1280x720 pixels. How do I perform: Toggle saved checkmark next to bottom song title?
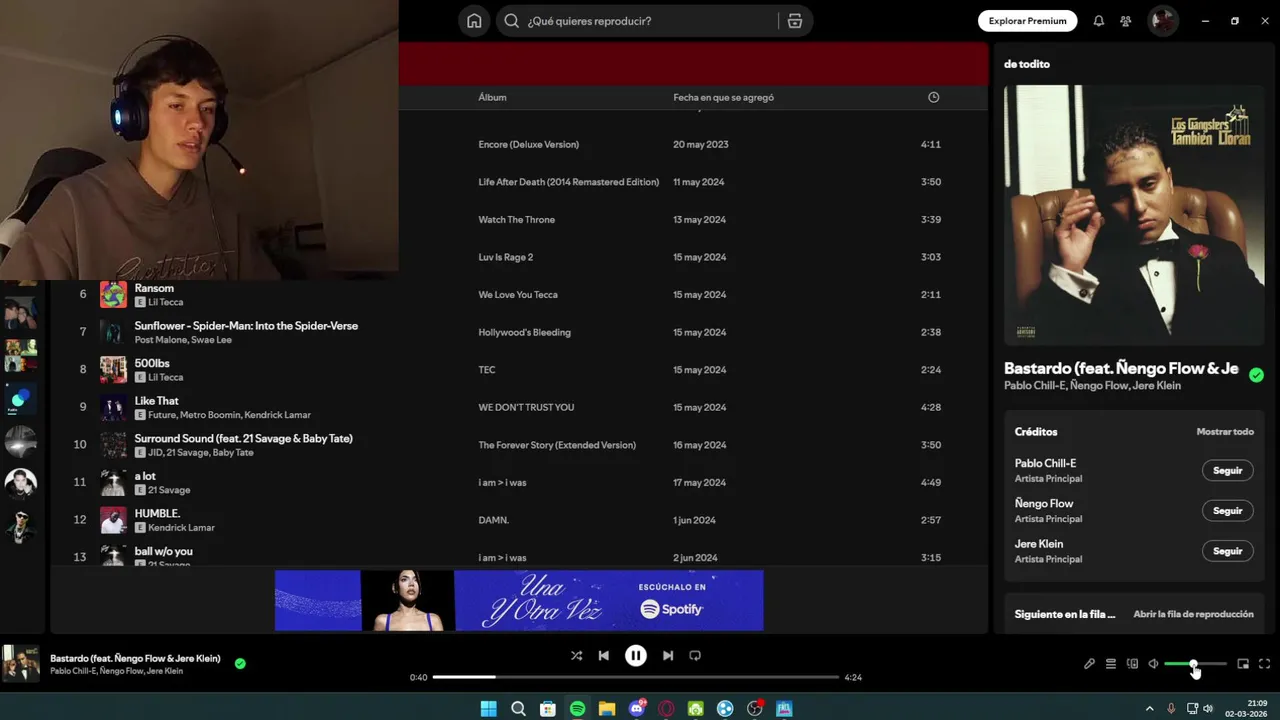[x=240, y=663]
